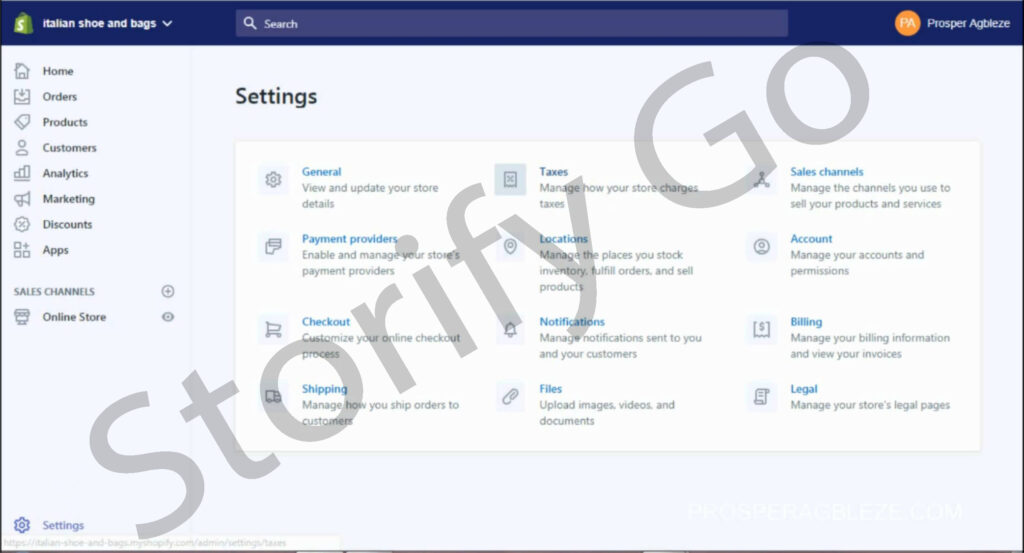
Task: Click the Payment providers card icon
Action: point(273,246)
